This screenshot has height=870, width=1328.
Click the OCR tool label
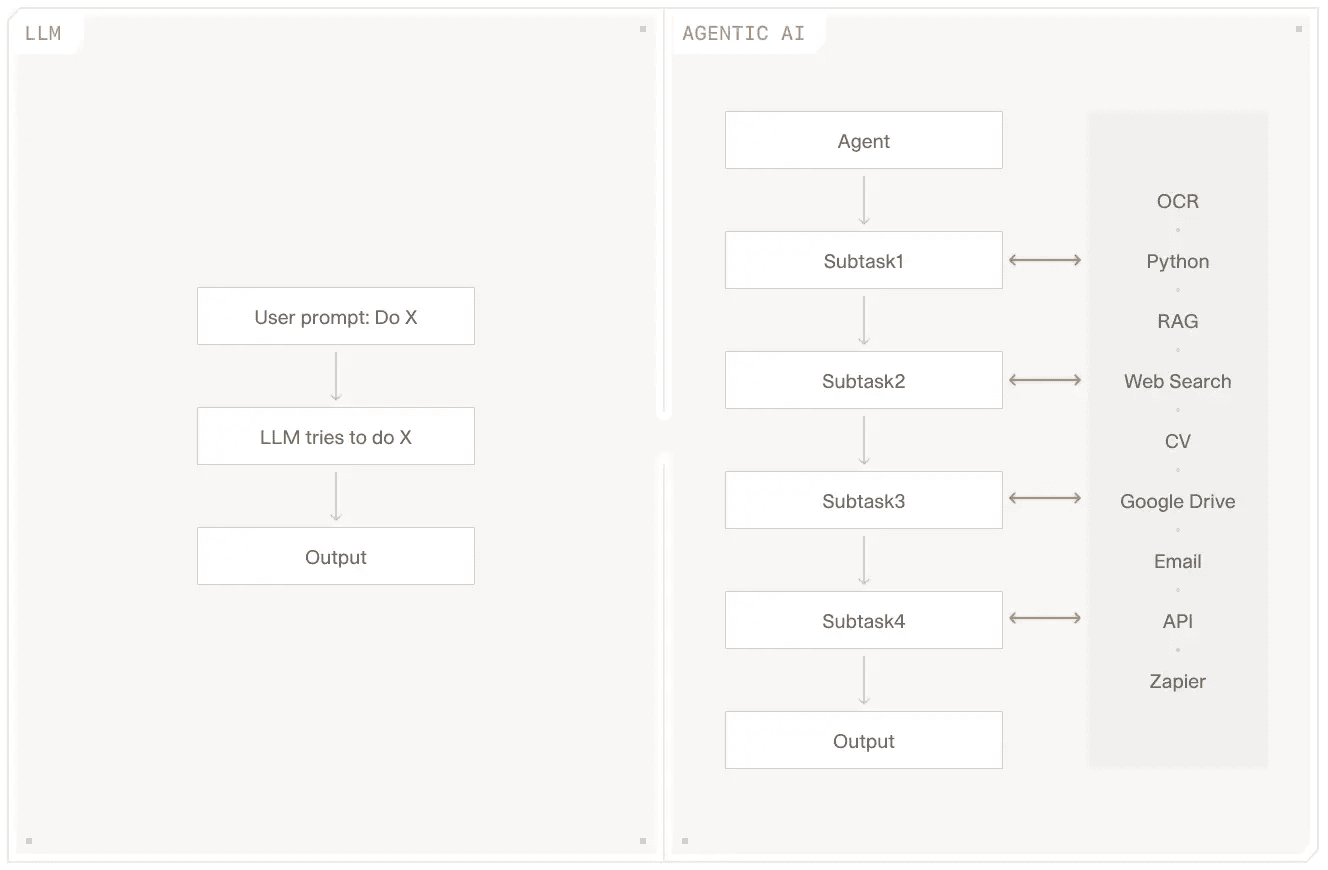(1178, 201)
